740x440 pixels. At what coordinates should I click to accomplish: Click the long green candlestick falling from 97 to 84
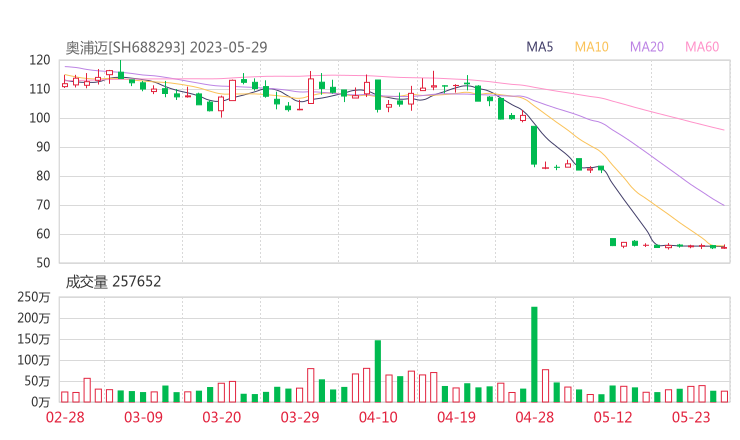tap(534, 145)
